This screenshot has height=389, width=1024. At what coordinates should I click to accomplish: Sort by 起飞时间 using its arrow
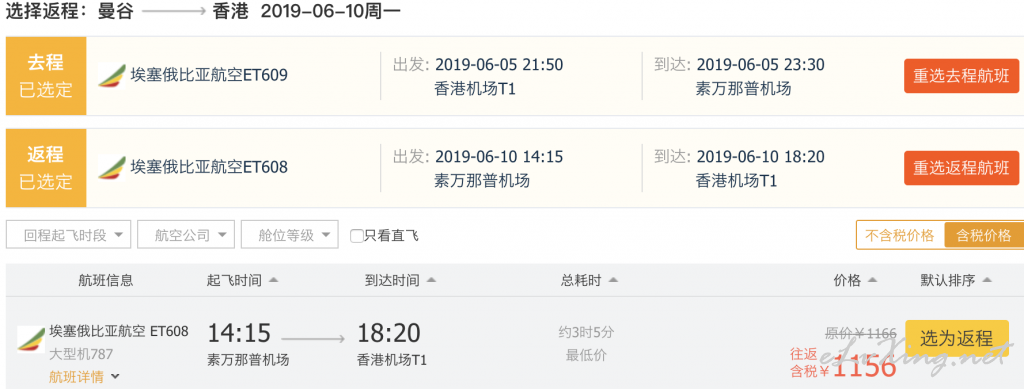pyautogui.click(x=274, y=281)
